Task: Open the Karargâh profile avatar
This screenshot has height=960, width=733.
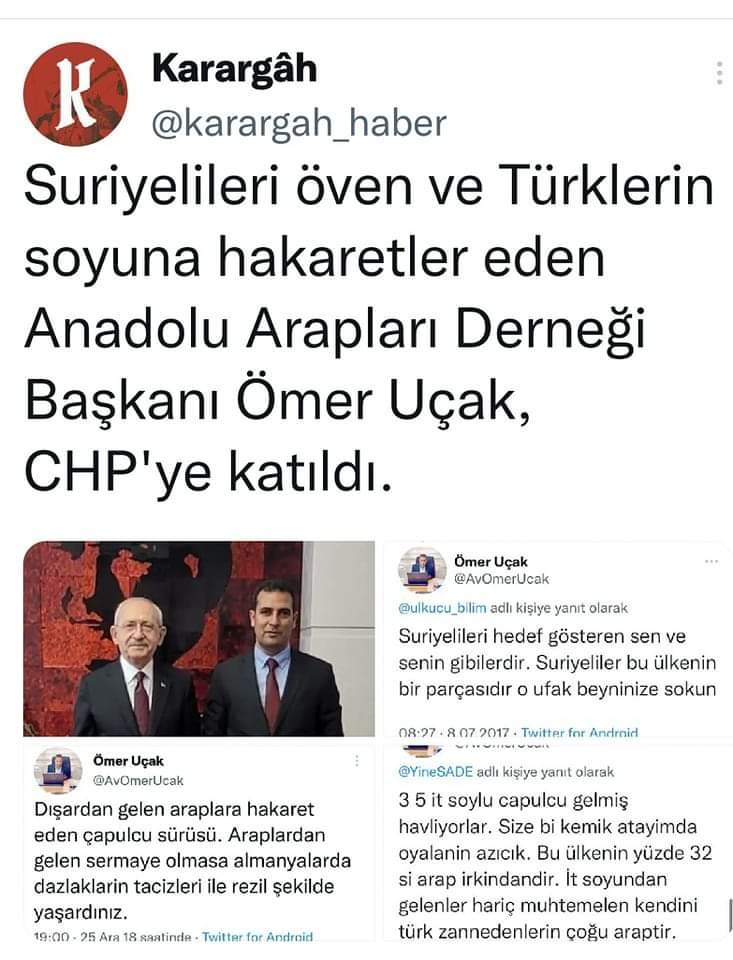Action: [x=75, y=94]
